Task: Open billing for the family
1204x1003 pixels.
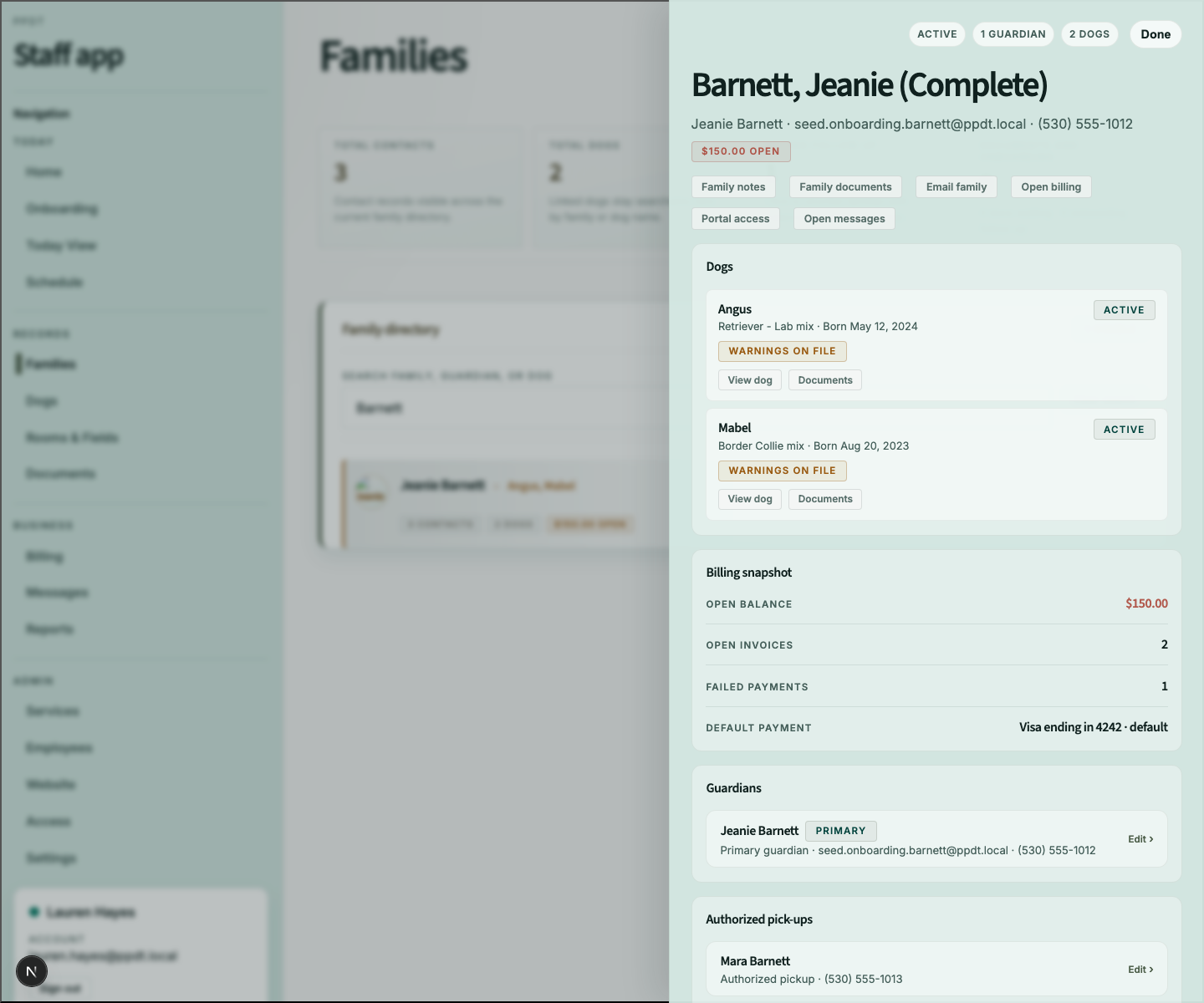Action: [1051, 187]
